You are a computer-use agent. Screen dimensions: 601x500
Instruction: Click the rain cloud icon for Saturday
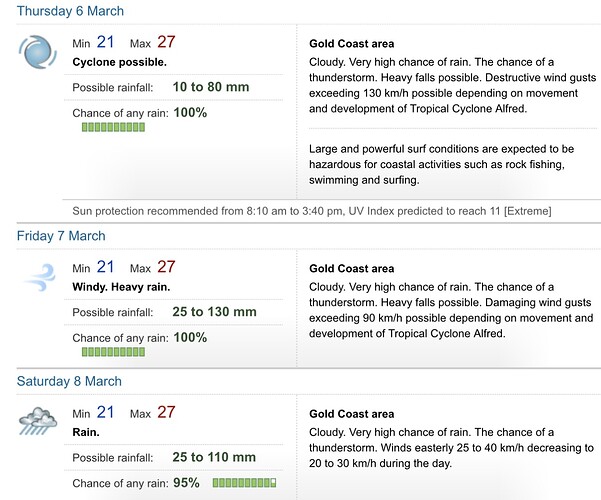pos(38,421)
